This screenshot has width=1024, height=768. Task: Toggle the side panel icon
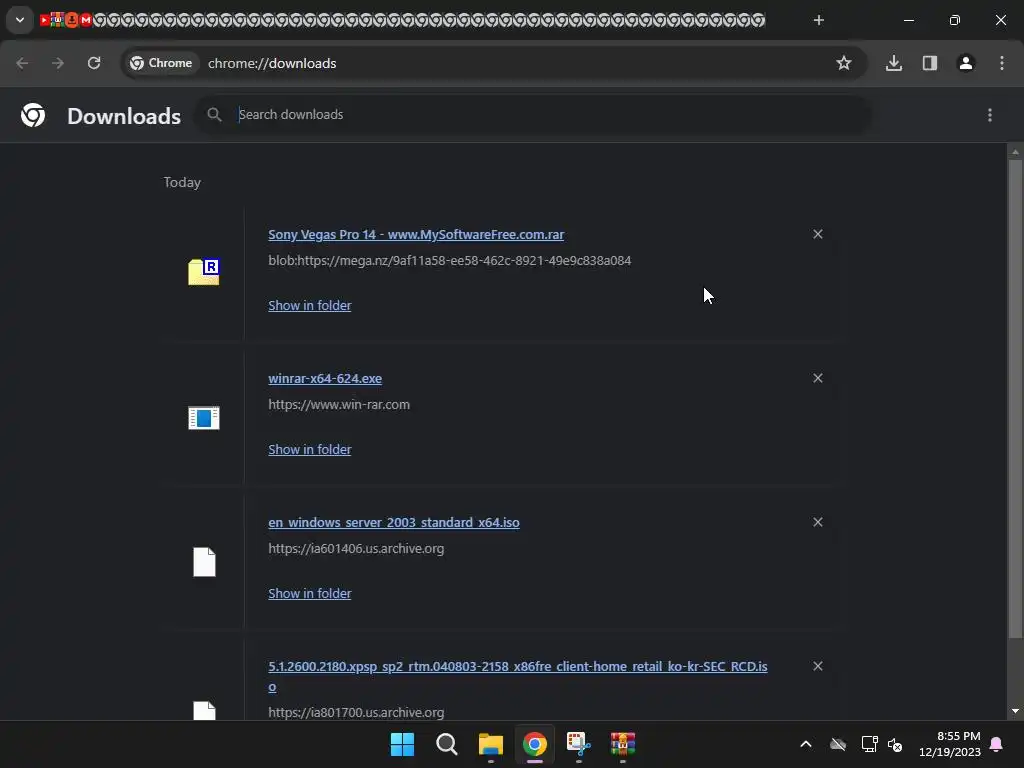pos(930,63)
